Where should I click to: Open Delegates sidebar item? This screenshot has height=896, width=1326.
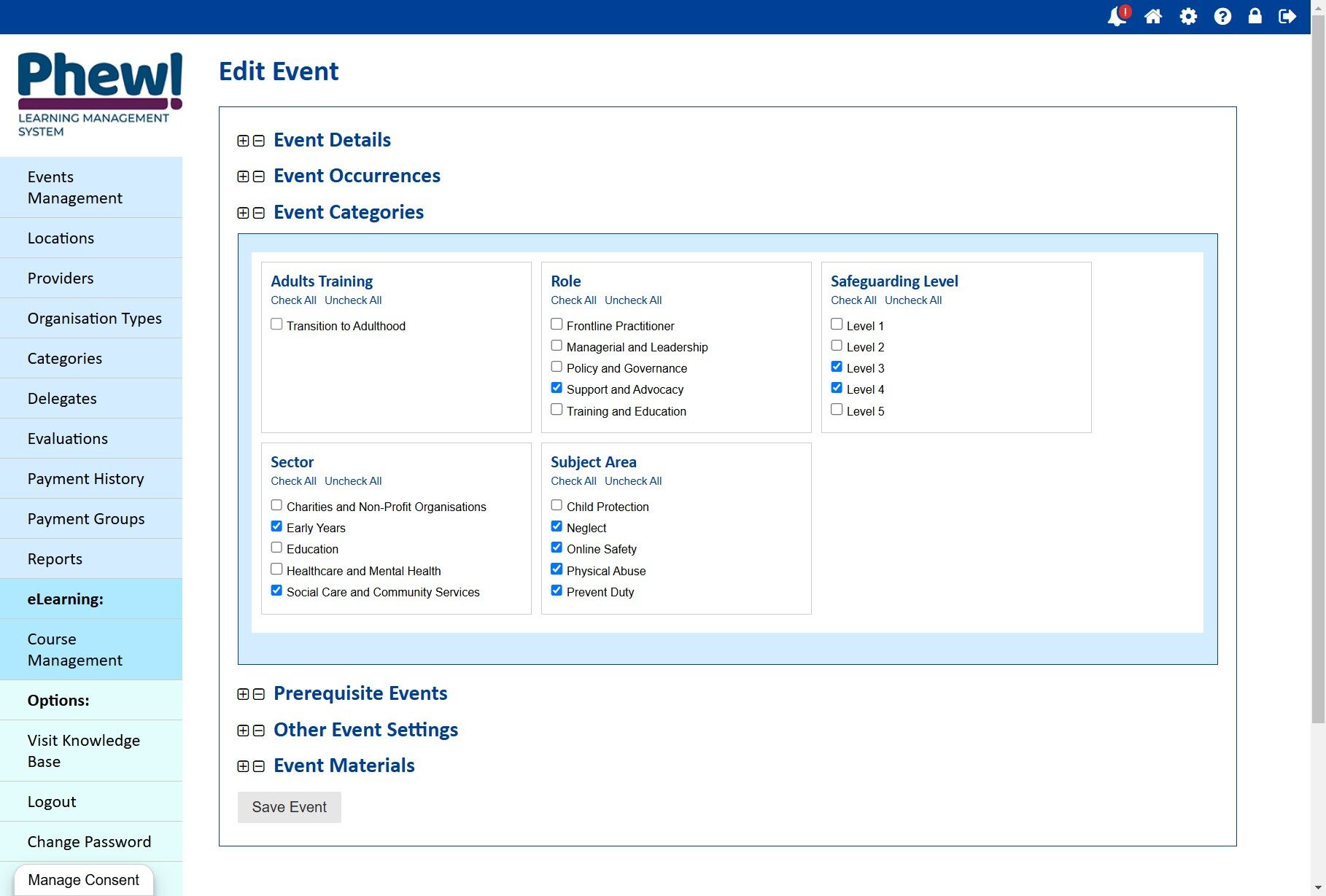[91, 399]
